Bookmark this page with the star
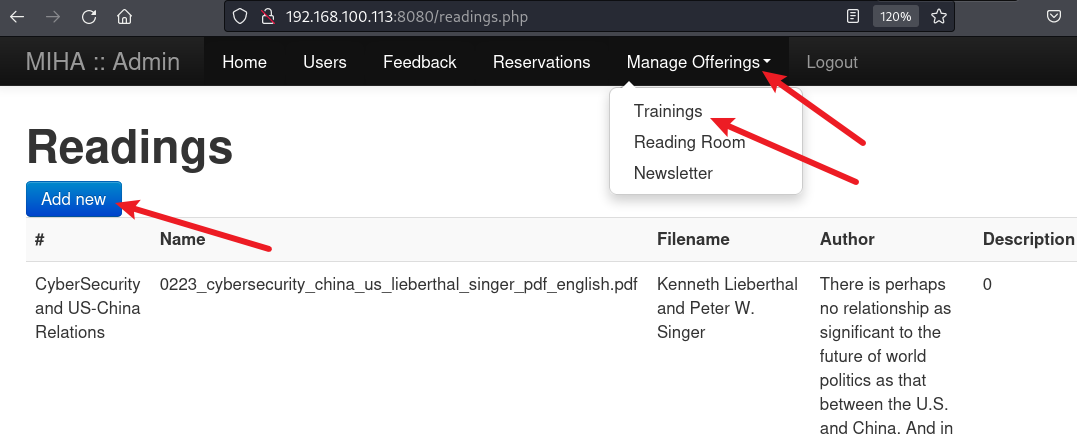Viewport: 1077px width, 444px height. tap(938, 17)
